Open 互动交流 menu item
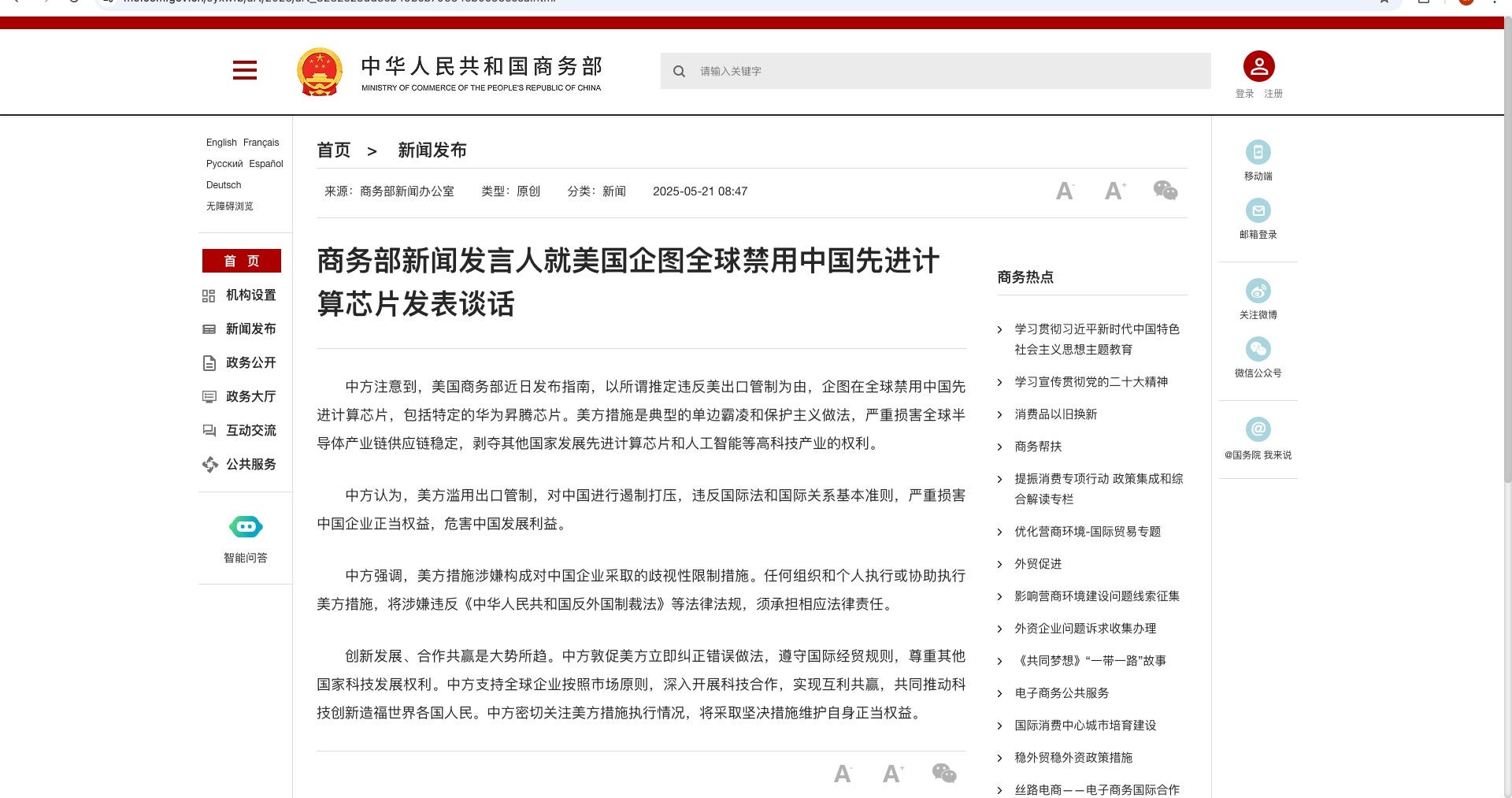The width and height of the screenshot is (1512, 798). 251,431
